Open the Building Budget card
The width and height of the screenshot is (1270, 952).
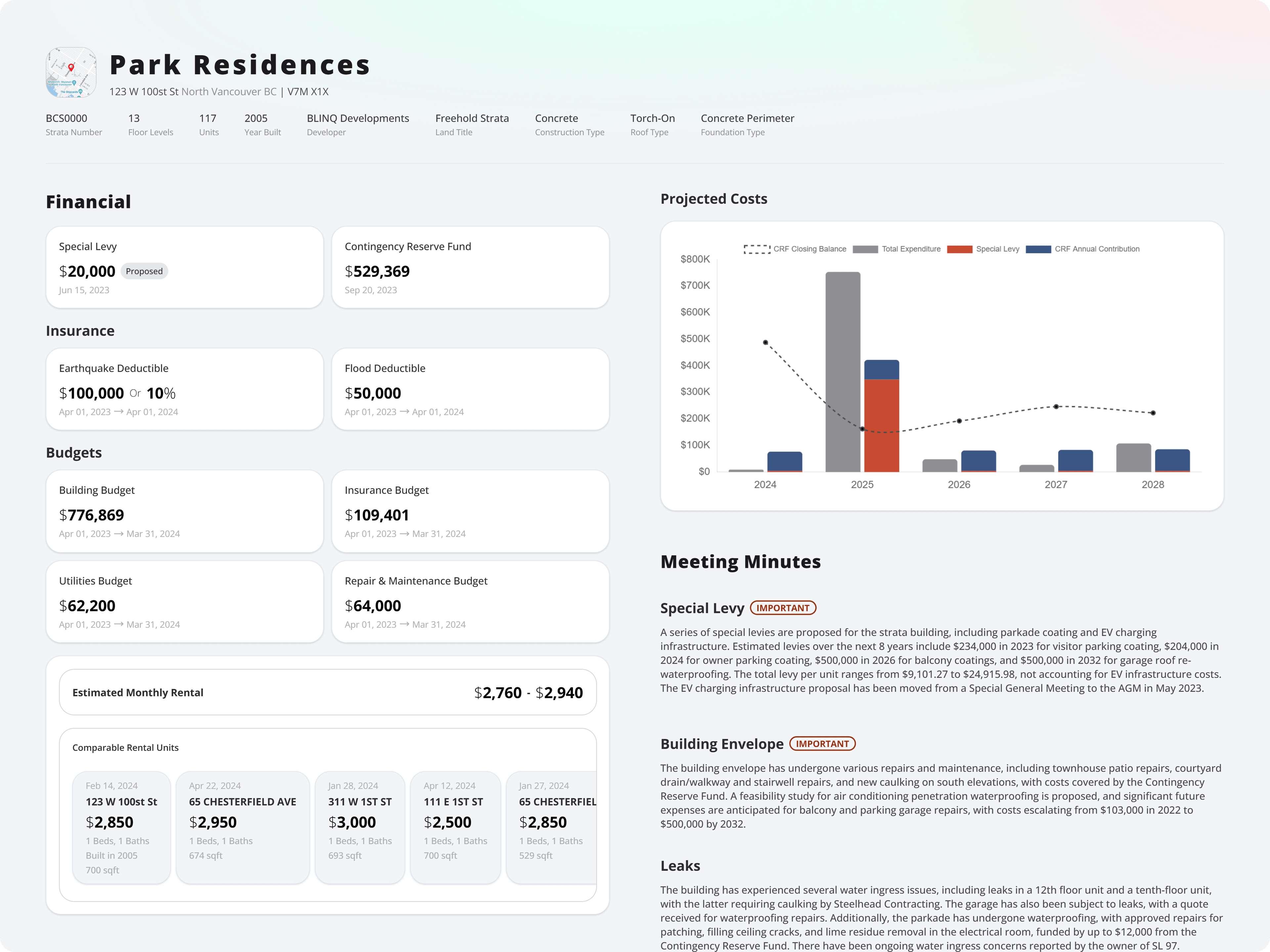pos(184,511)
